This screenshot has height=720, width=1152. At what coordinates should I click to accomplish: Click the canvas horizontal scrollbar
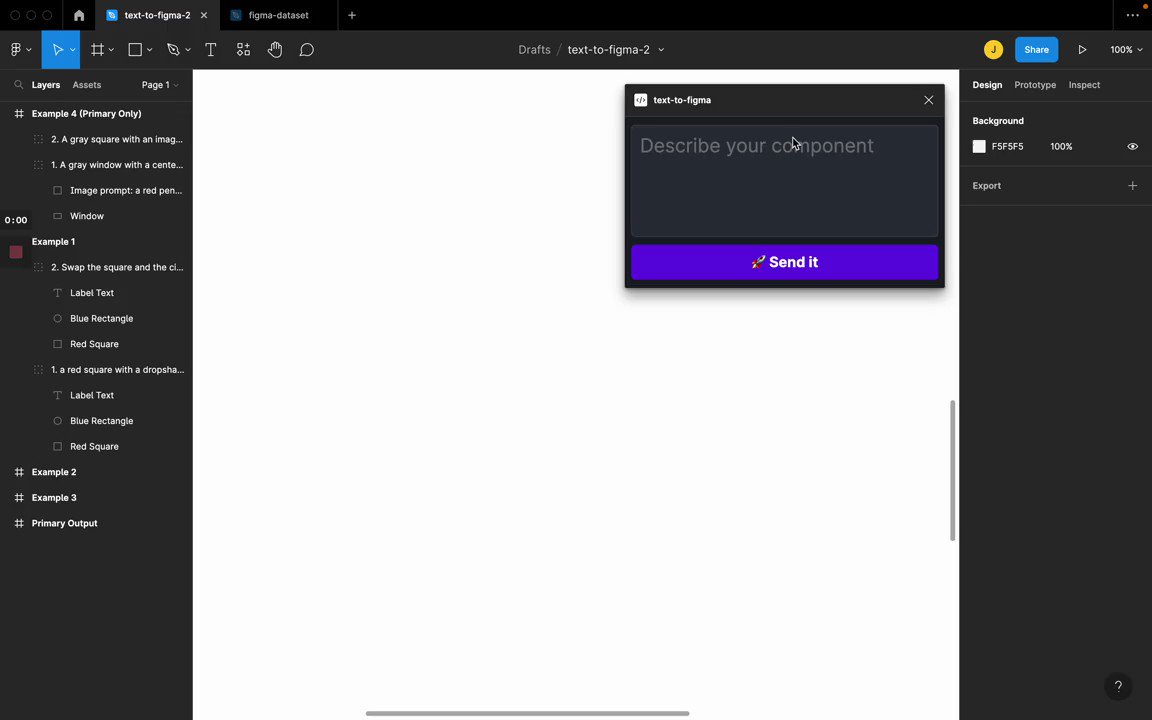click(528, 713)
